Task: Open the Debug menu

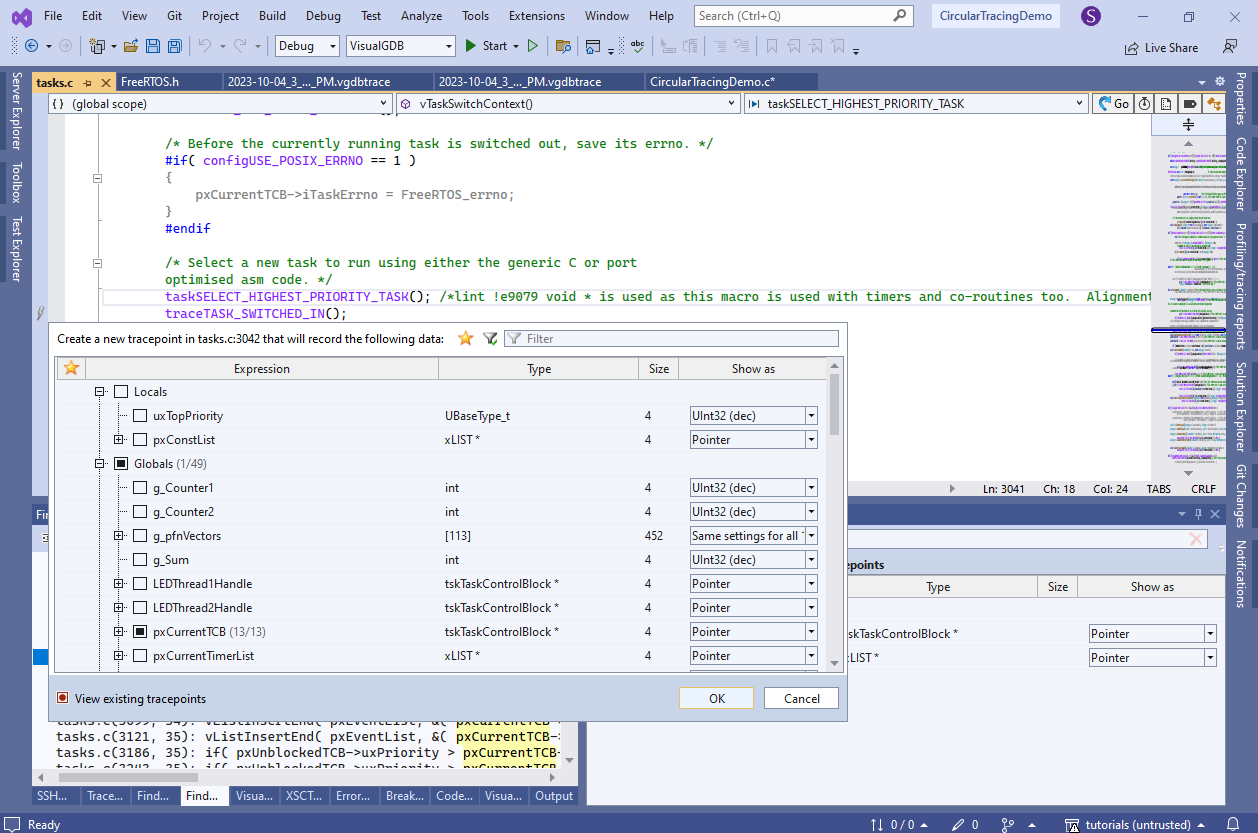Action: click(323, 16)
